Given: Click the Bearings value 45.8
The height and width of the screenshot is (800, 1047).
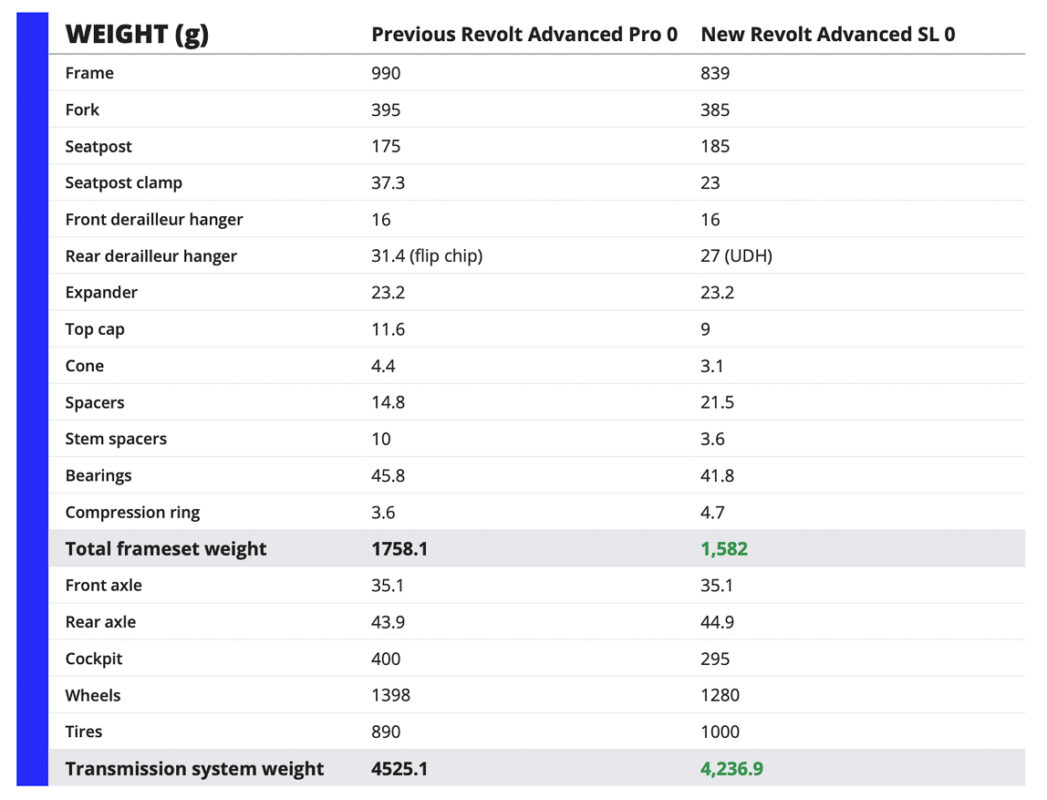Looking at the screenshot, I should click(388, 475).
